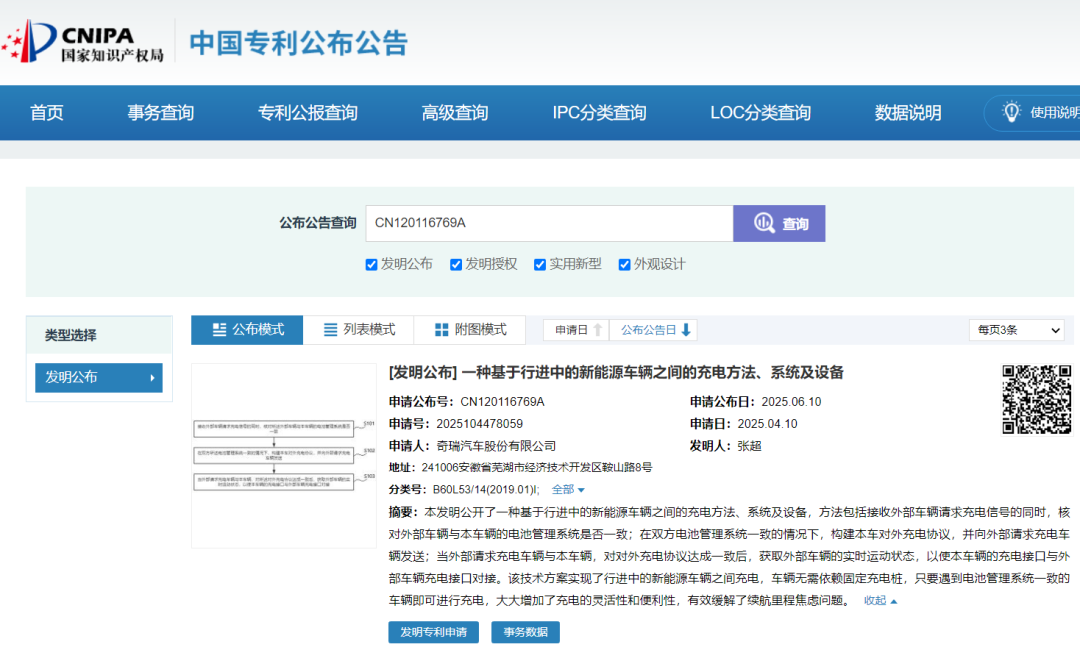This screenshot has width=1080, height=647.
Task: Click the up sort arrow beside 申请日
Action: (600, 329)
